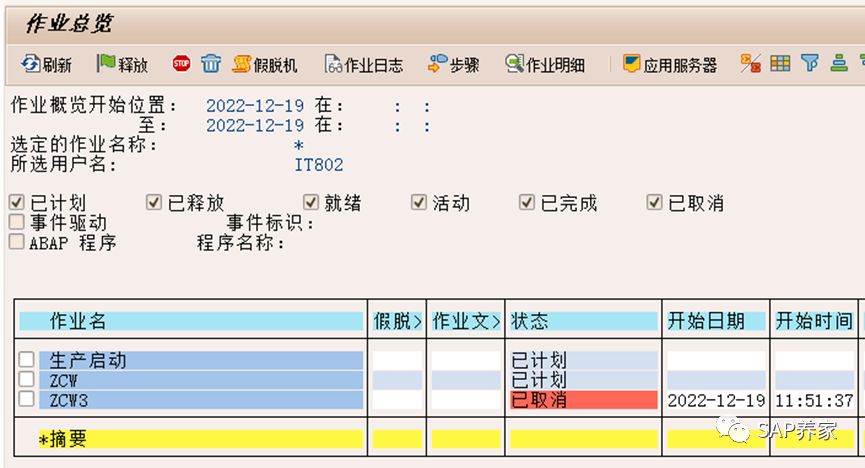Screen dimensions: 865x468
Task: Click the 已计划 status in the ZCW row
Action: click(x=584, y=380)
